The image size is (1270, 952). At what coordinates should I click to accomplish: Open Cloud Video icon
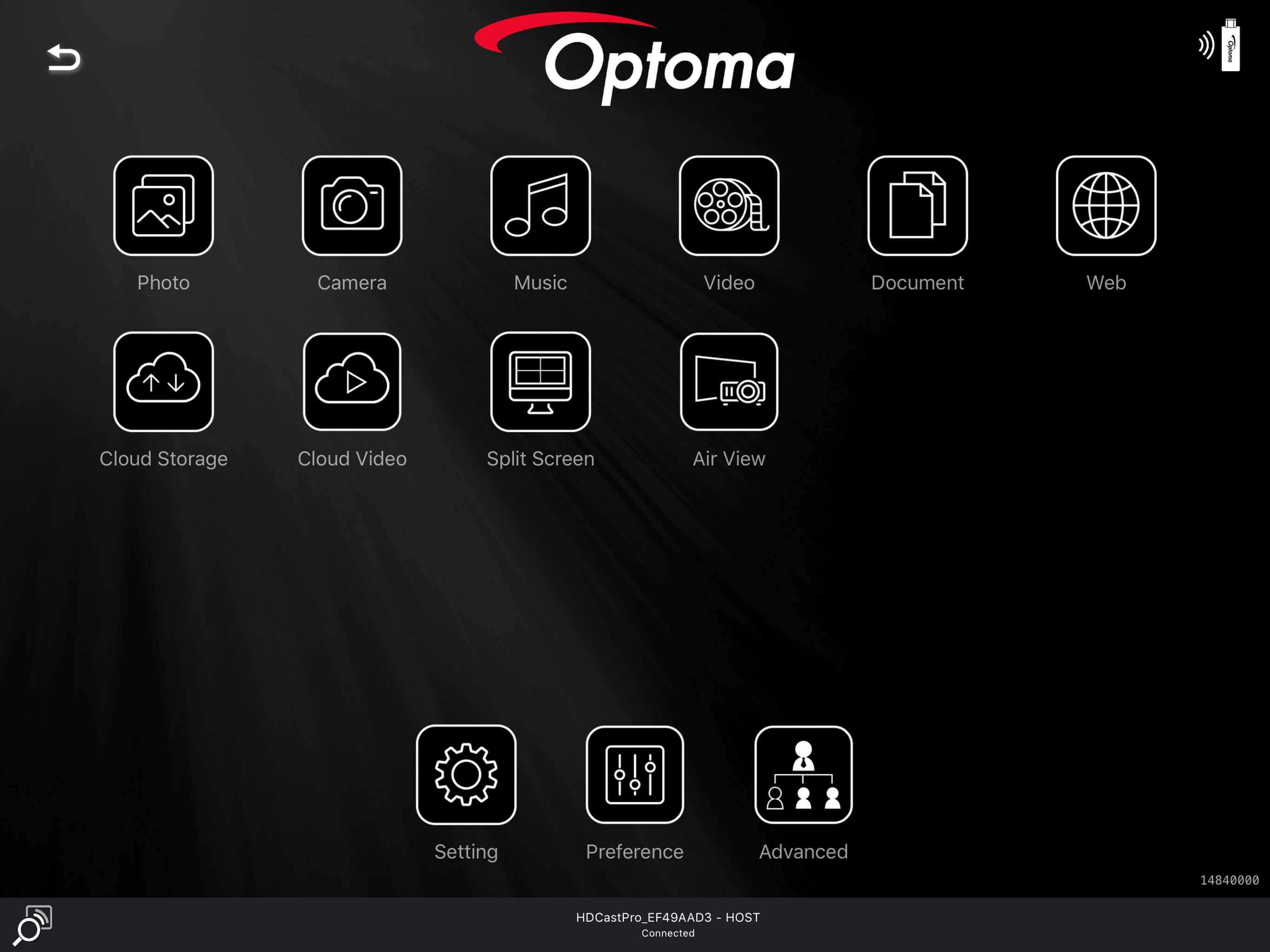point(352,382)
